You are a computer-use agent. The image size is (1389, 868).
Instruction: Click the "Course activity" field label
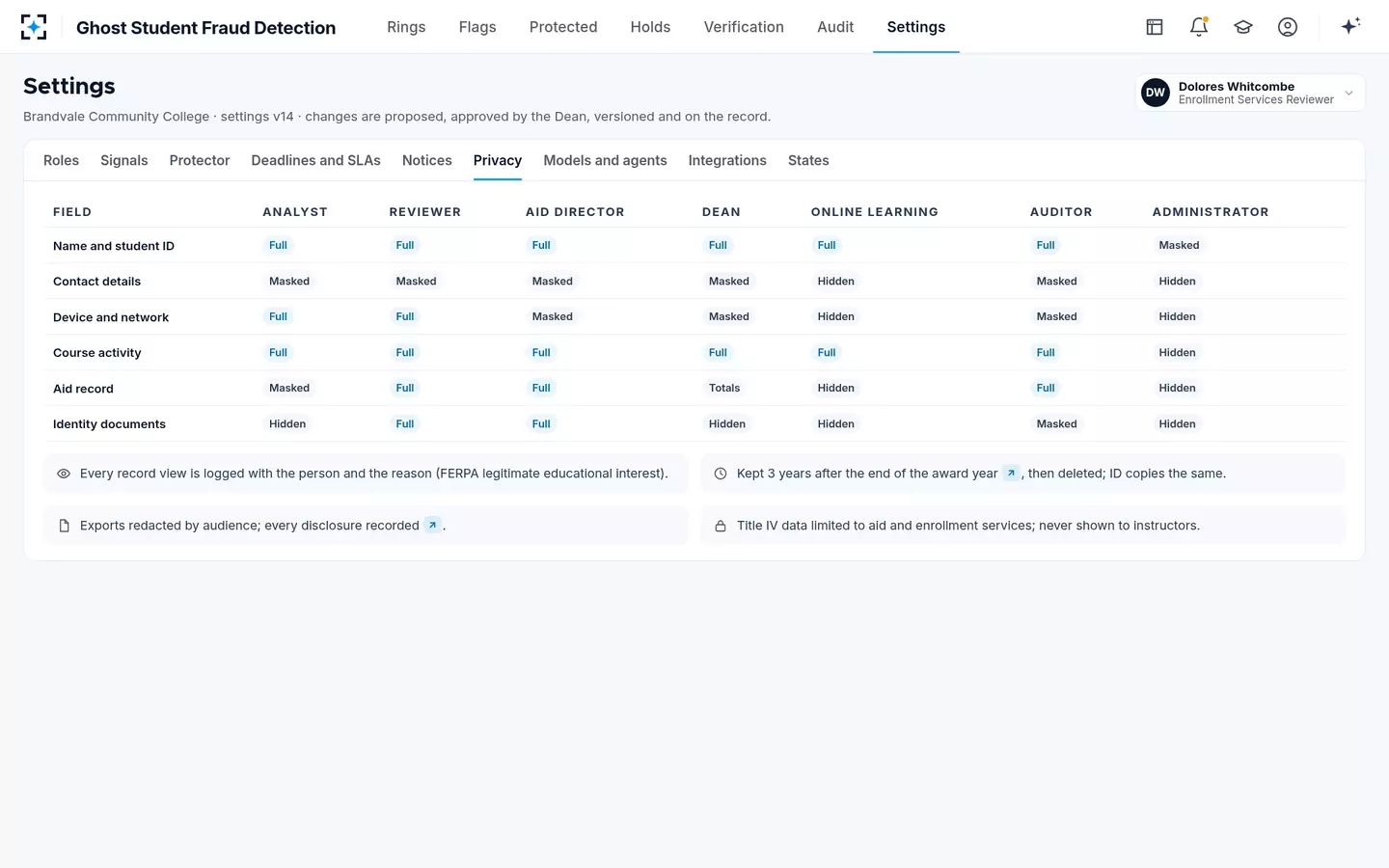(x=97, y=353)
